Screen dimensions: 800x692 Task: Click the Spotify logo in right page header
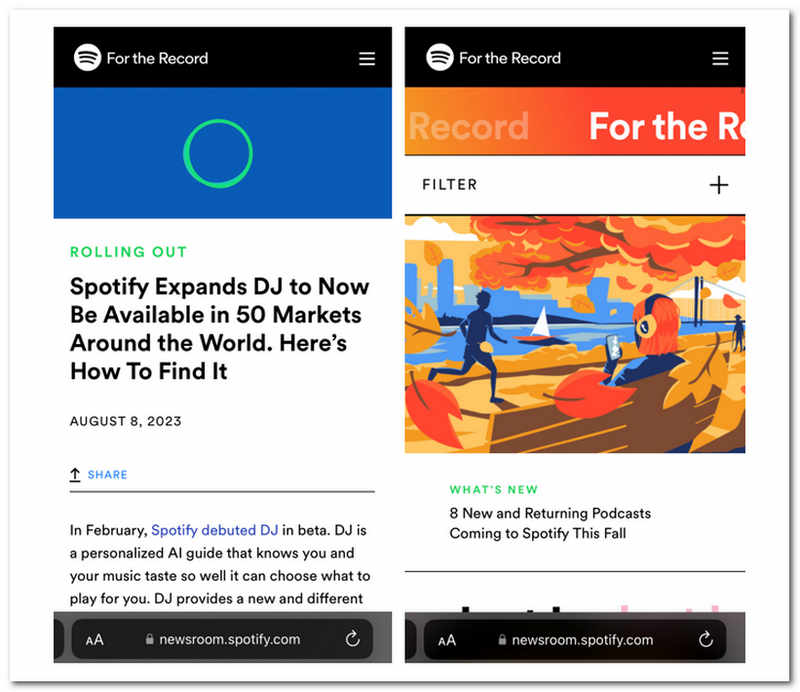point(440,57)
